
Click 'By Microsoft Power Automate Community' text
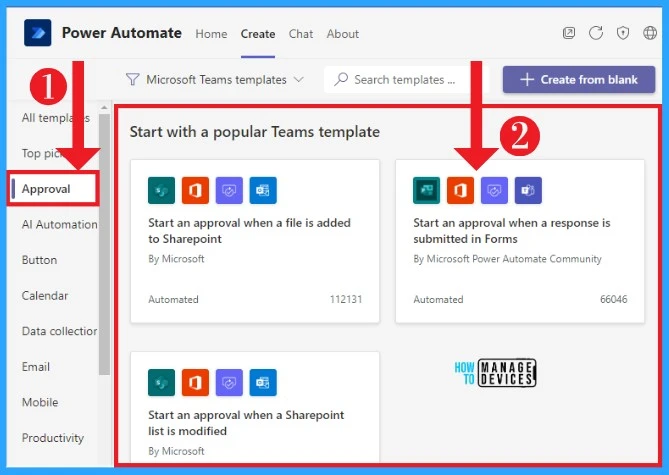click(x=507, y=259)
